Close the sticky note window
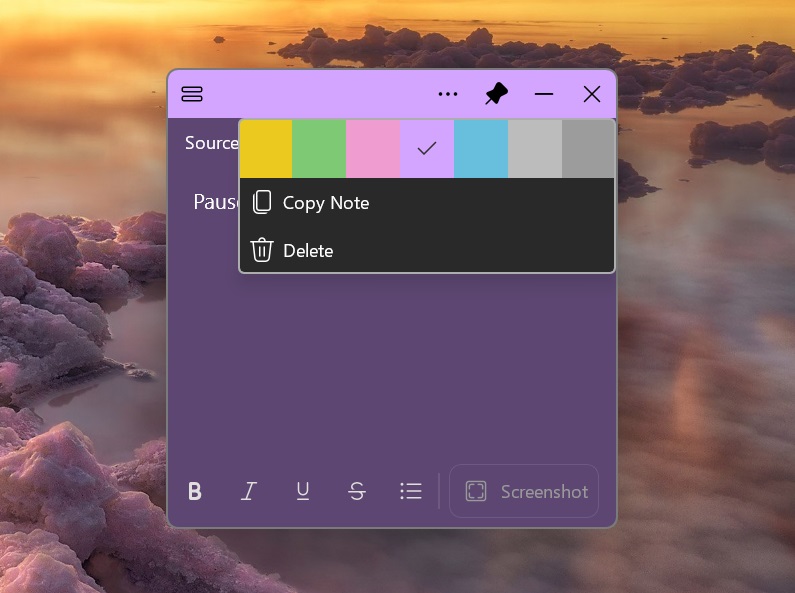 click(592, 94)
